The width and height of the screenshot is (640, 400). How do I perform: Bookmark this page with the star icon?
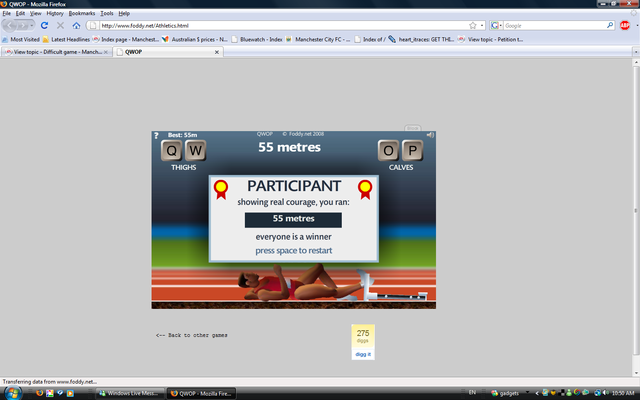(473, 25)
